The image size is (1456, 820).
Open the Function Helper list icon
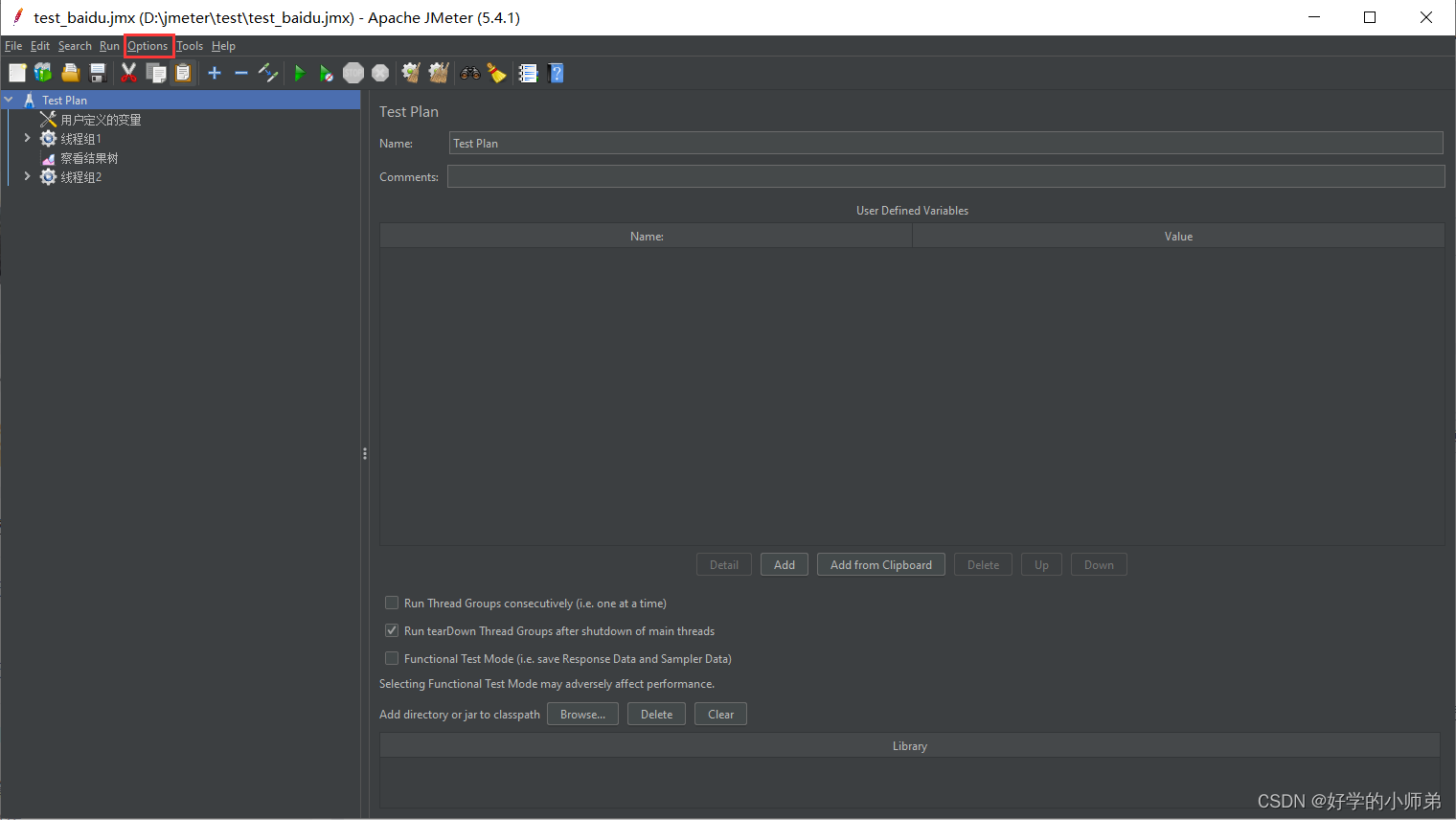click(x=528, y=73)
